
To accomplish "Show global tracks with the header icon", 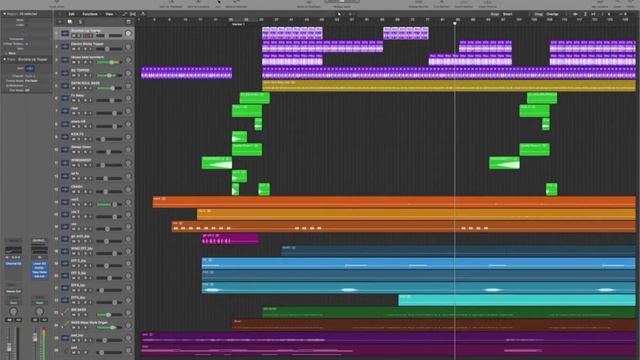I will 129,22.
